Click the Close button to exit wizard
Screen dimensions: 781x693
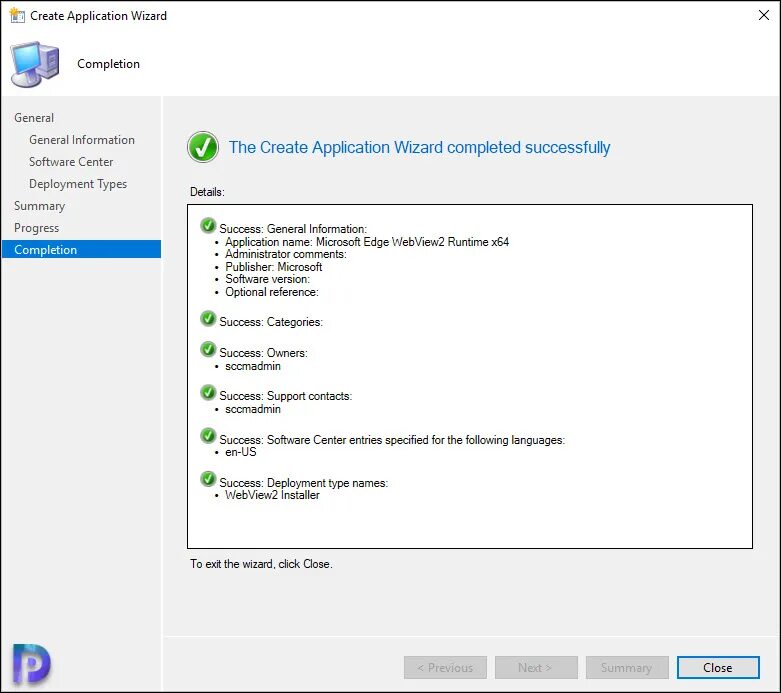click(718, 668)
